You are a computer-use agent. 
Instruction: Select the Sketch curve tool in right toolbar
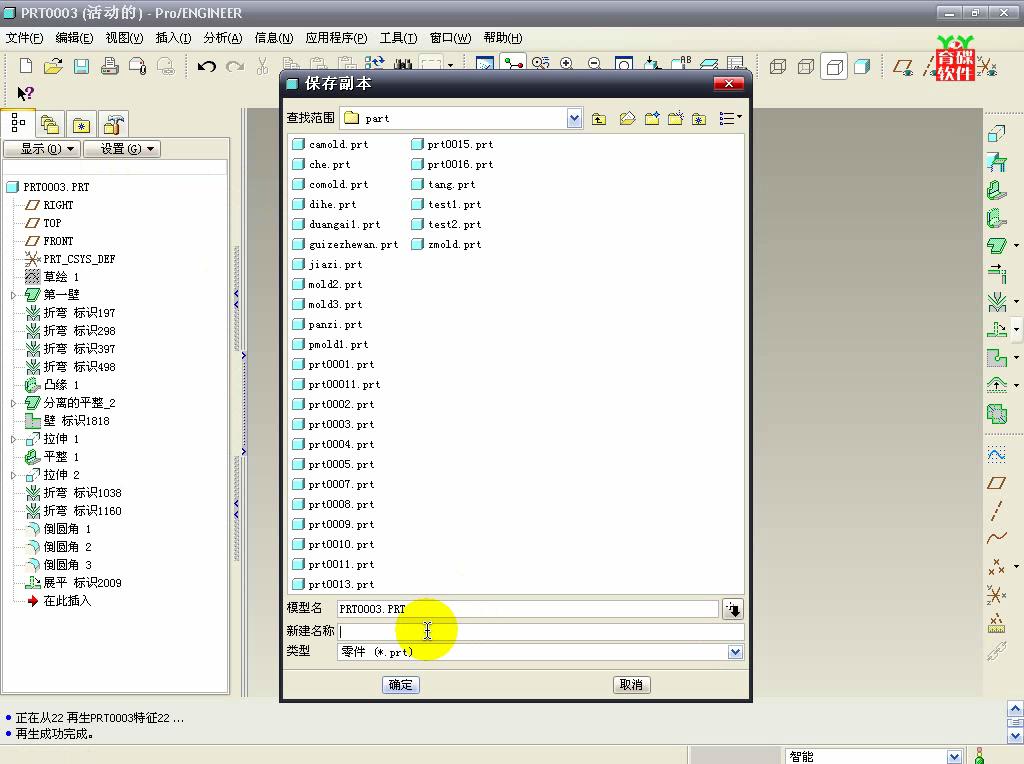point(997,454)
